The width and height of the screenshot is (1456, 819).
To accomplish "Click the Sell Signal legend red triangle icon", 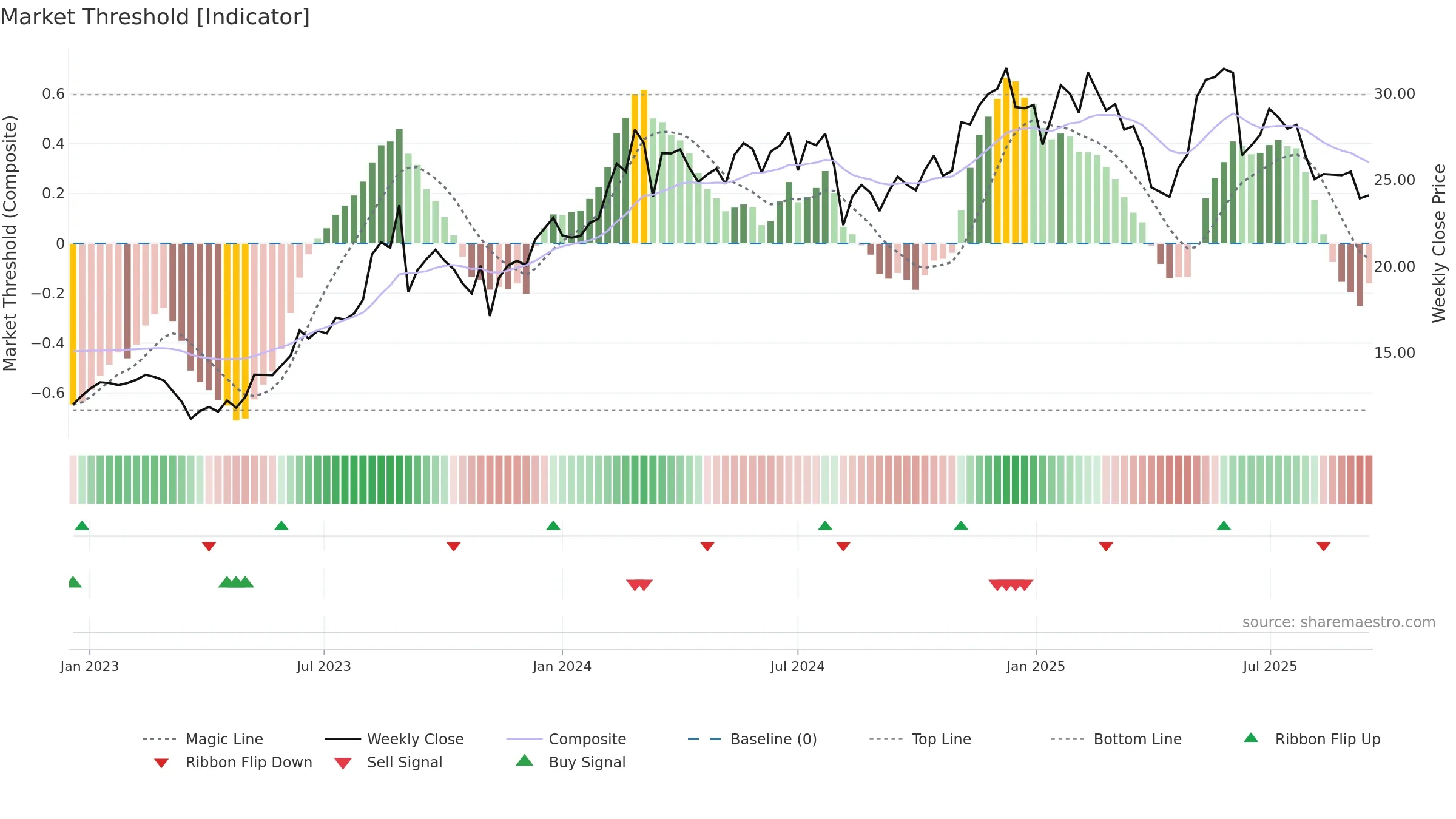I will (343, 763).
